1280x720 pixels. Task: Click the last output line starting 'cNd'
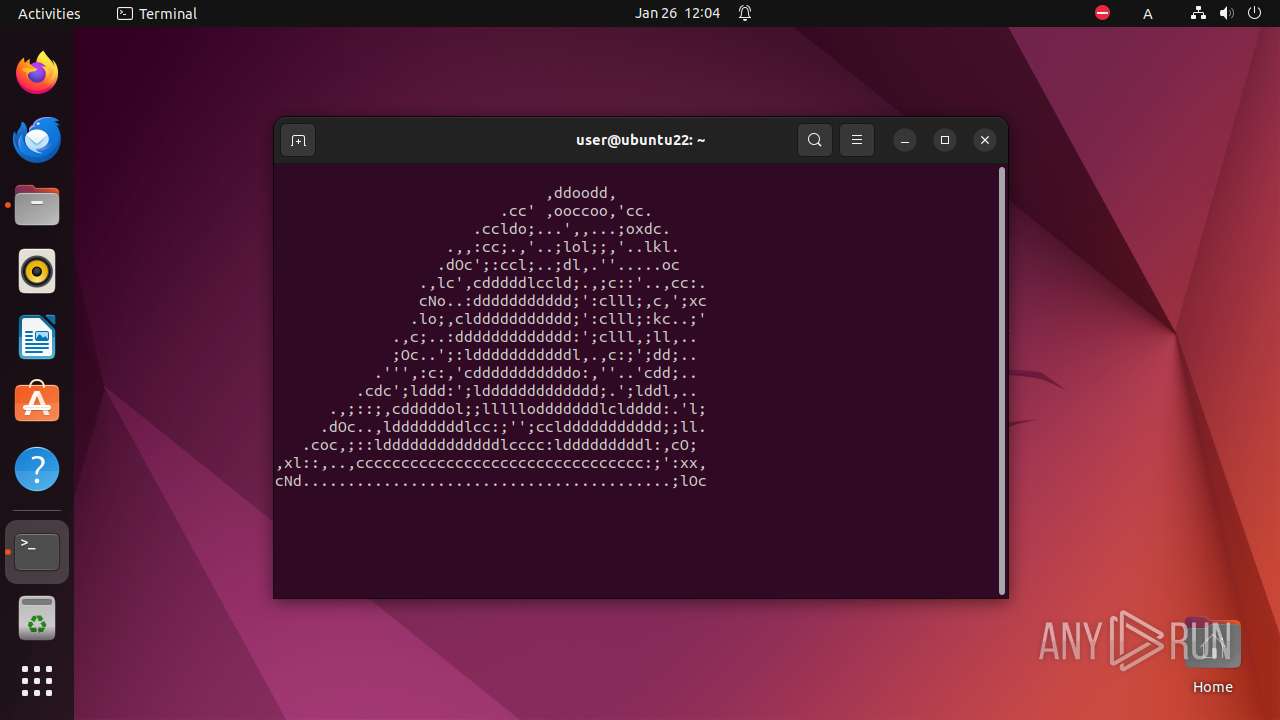(x=491, y=481)
